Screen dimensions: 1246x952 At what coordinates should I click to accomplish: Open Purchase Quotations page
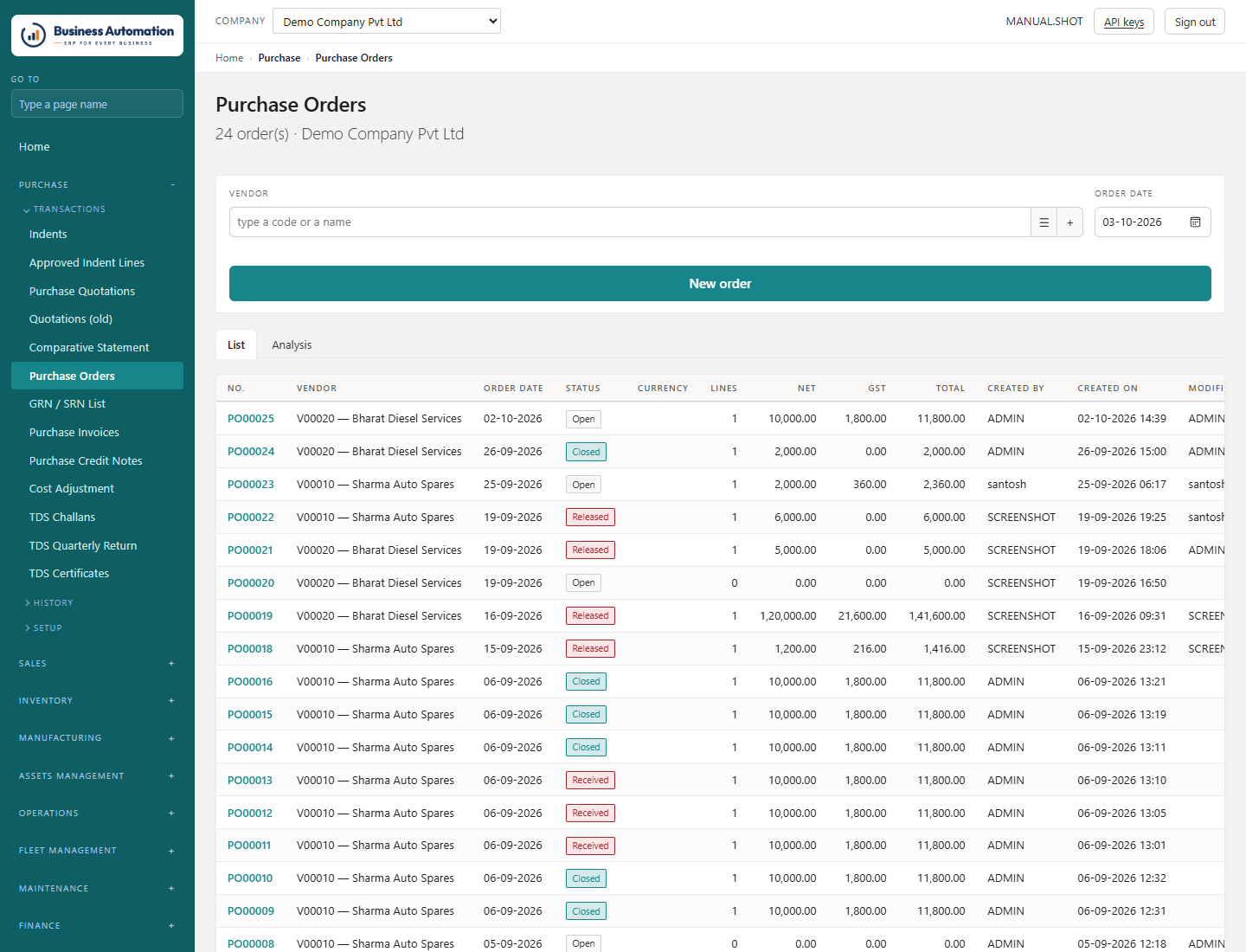point(97,292)
